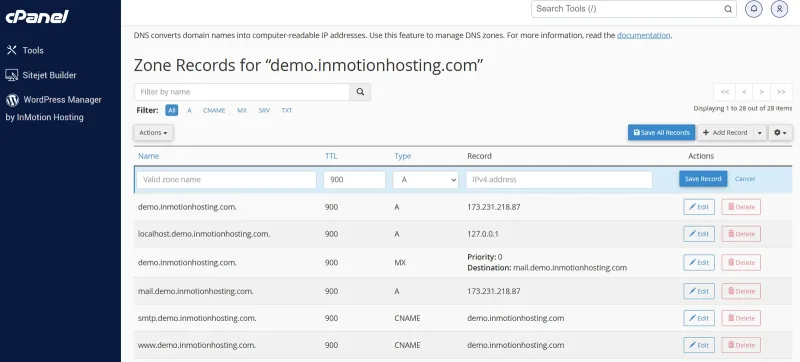This screenshot has width=800, height=362.
Task: Click the Save Record button
Action: 703,179
